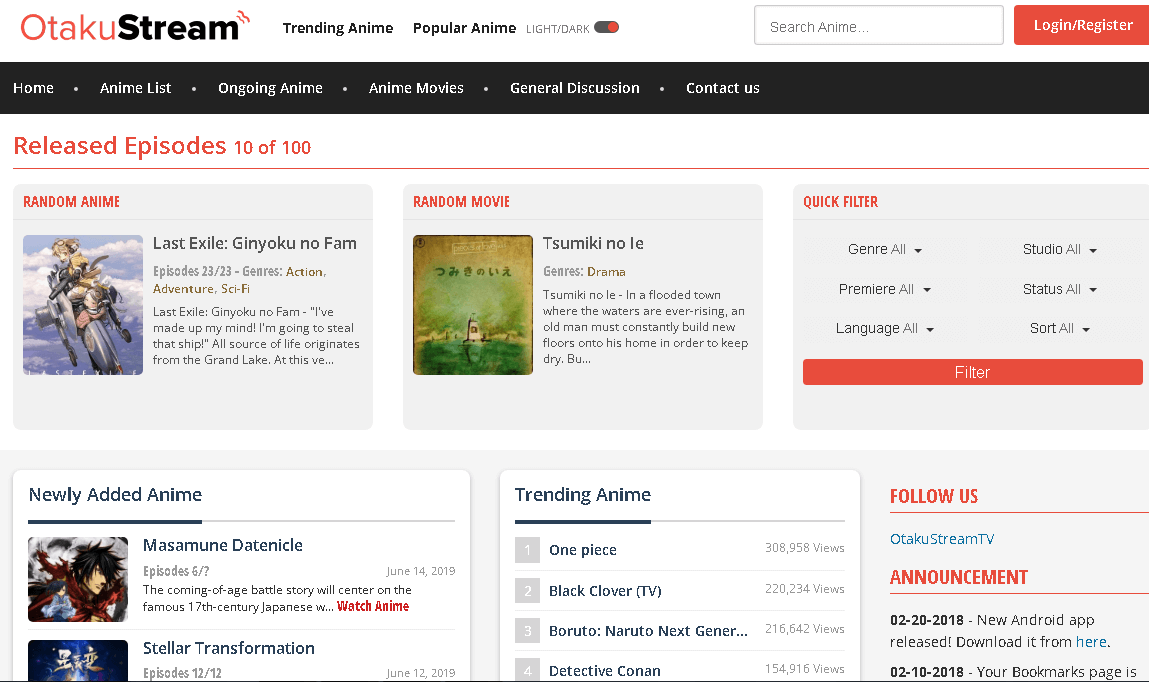Open OtakuStreamTV follow link
The width and height of the screenshot is (1149, 682).
[942, 539]
